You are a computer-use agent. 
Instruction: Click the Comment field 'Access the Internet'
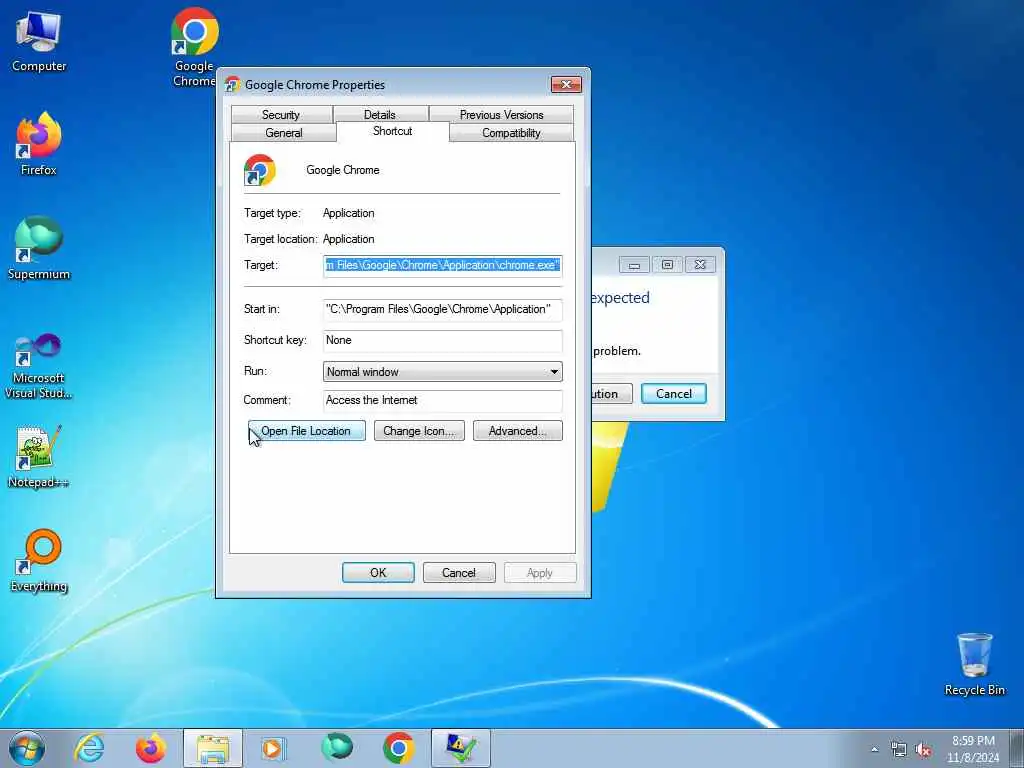(x=443, y=400)
